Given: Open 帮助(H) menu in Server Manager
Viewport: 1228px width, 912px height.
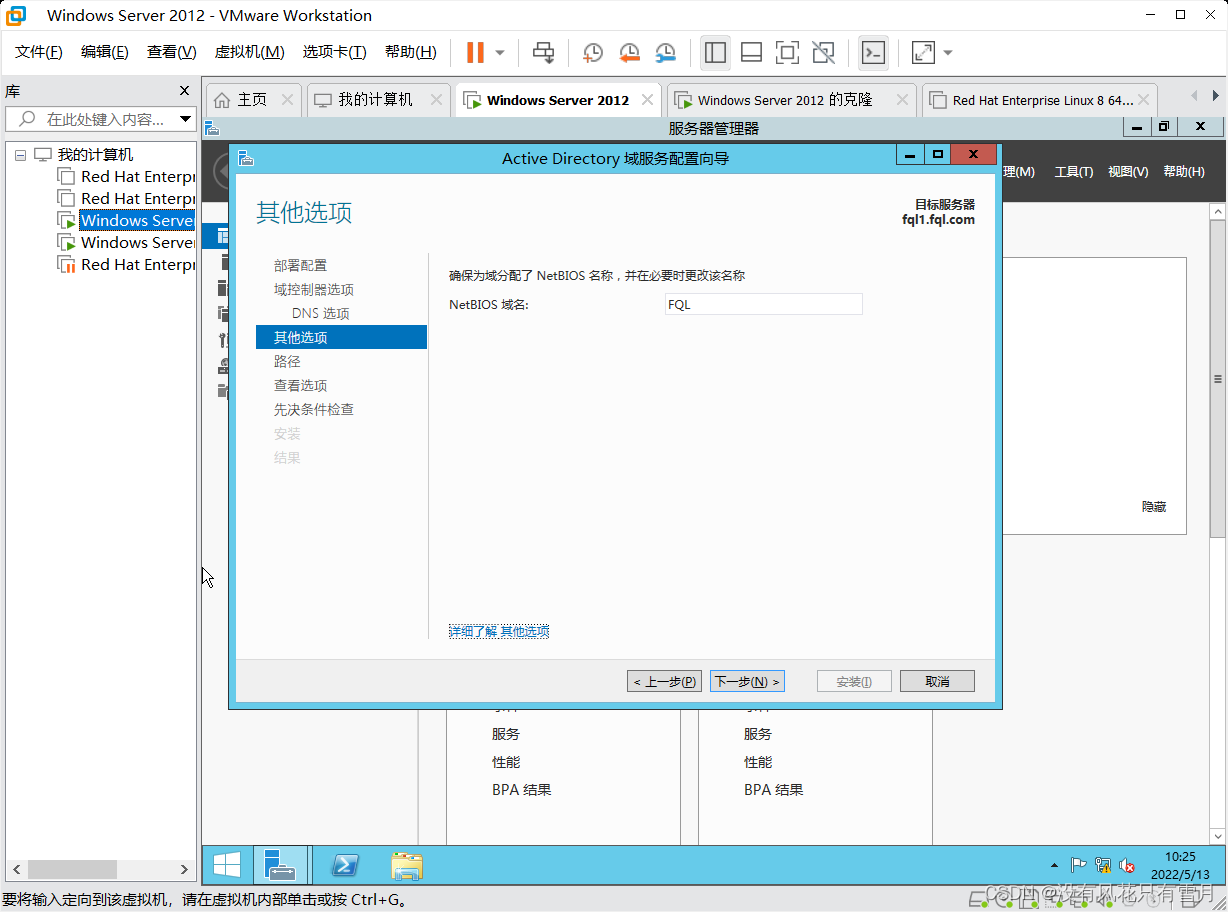Looking at the screenshot, I should 1184,172.
